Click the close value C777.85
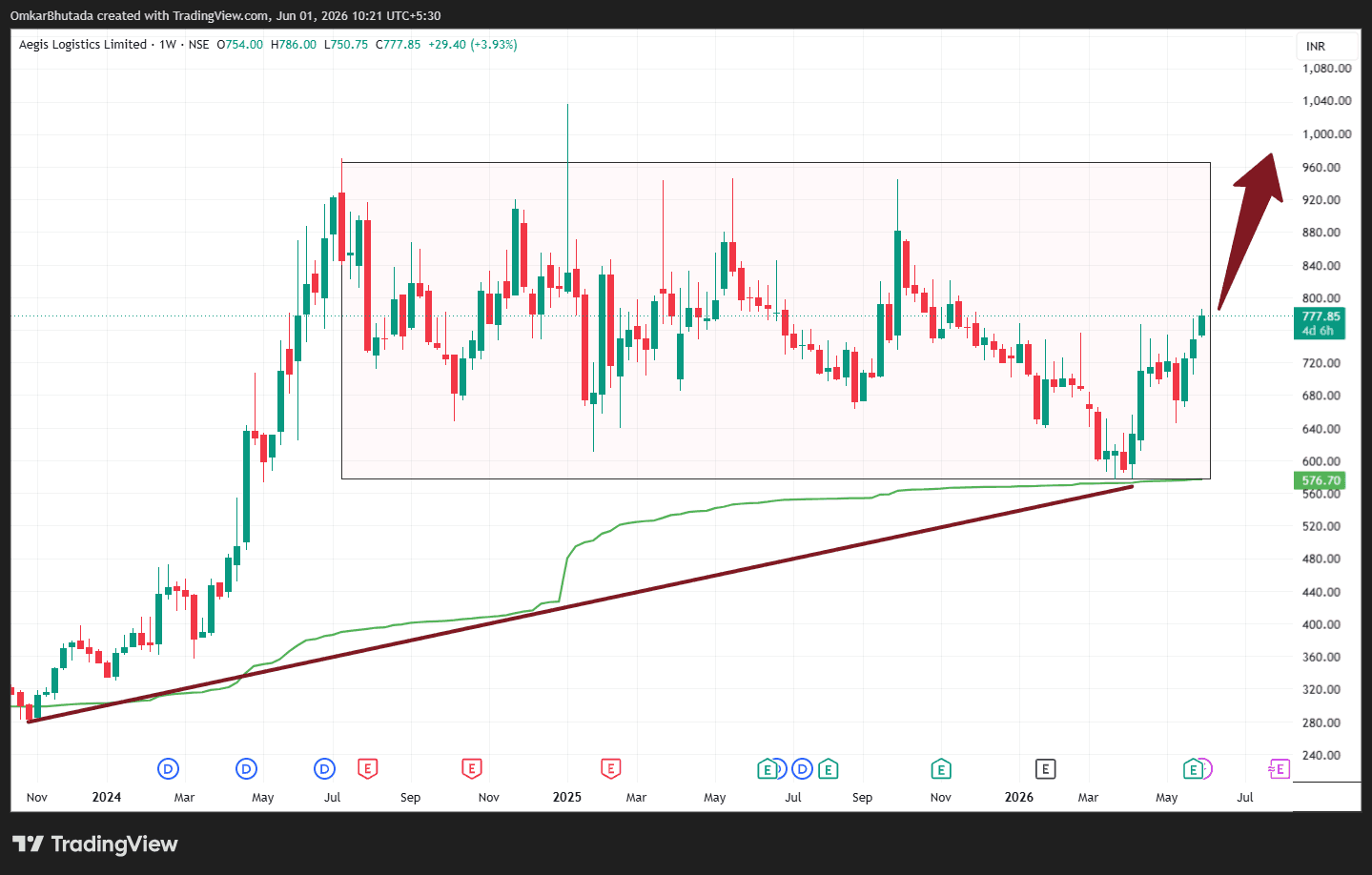The width and height of the screenshot is (1372, 875). point(398,45)
